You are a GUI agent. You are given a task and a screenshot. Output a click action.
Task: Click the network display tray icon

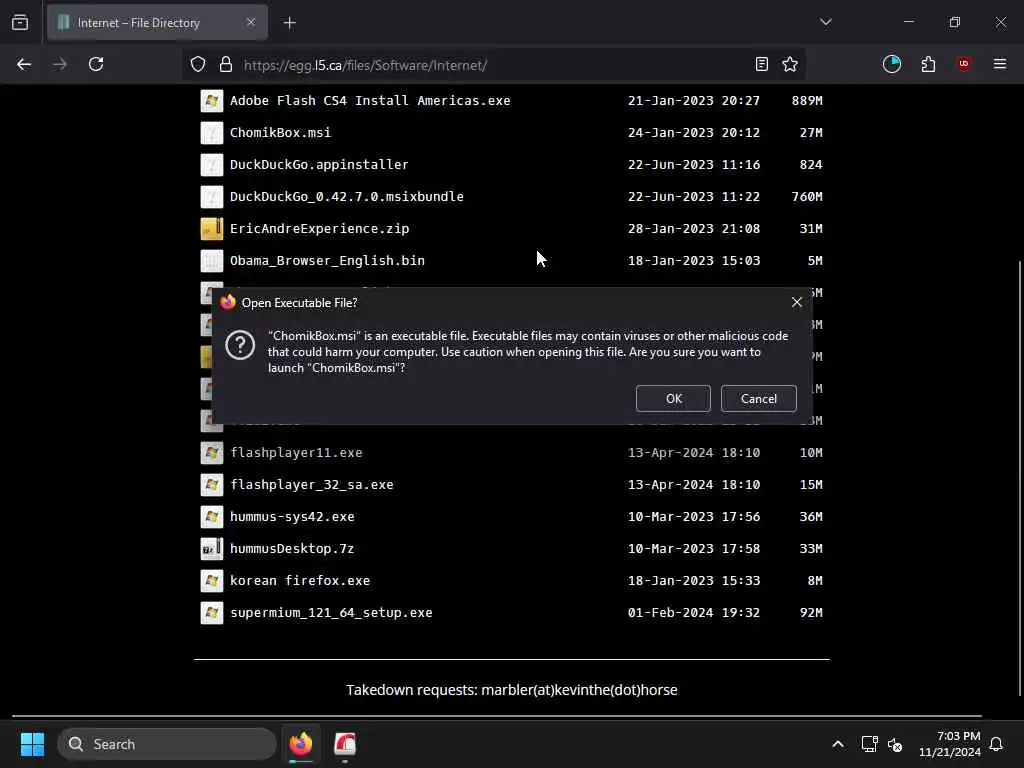click(x=869, y=744)
